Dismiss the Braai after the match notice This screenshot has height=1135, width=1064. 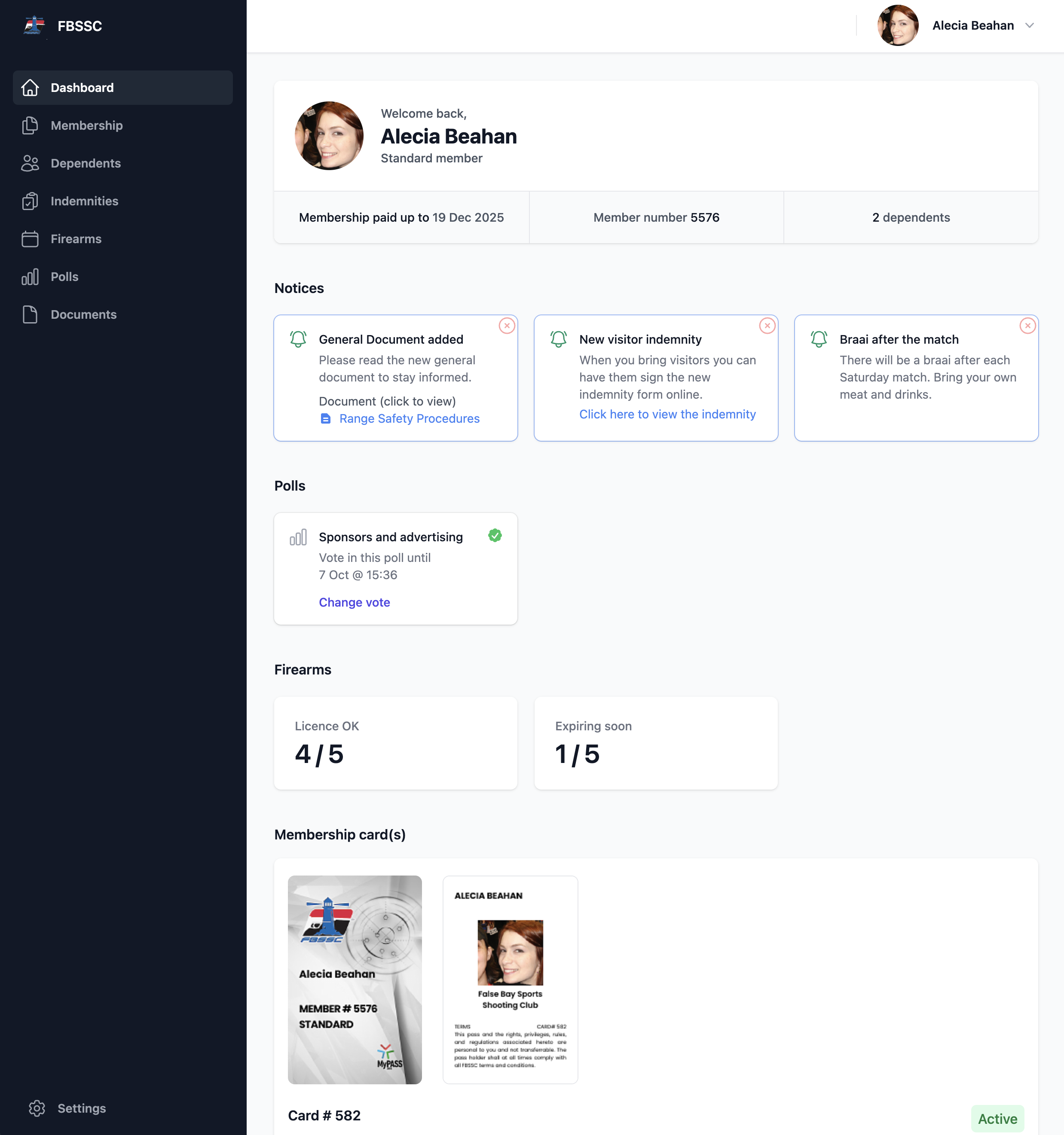click(1027, 326)
